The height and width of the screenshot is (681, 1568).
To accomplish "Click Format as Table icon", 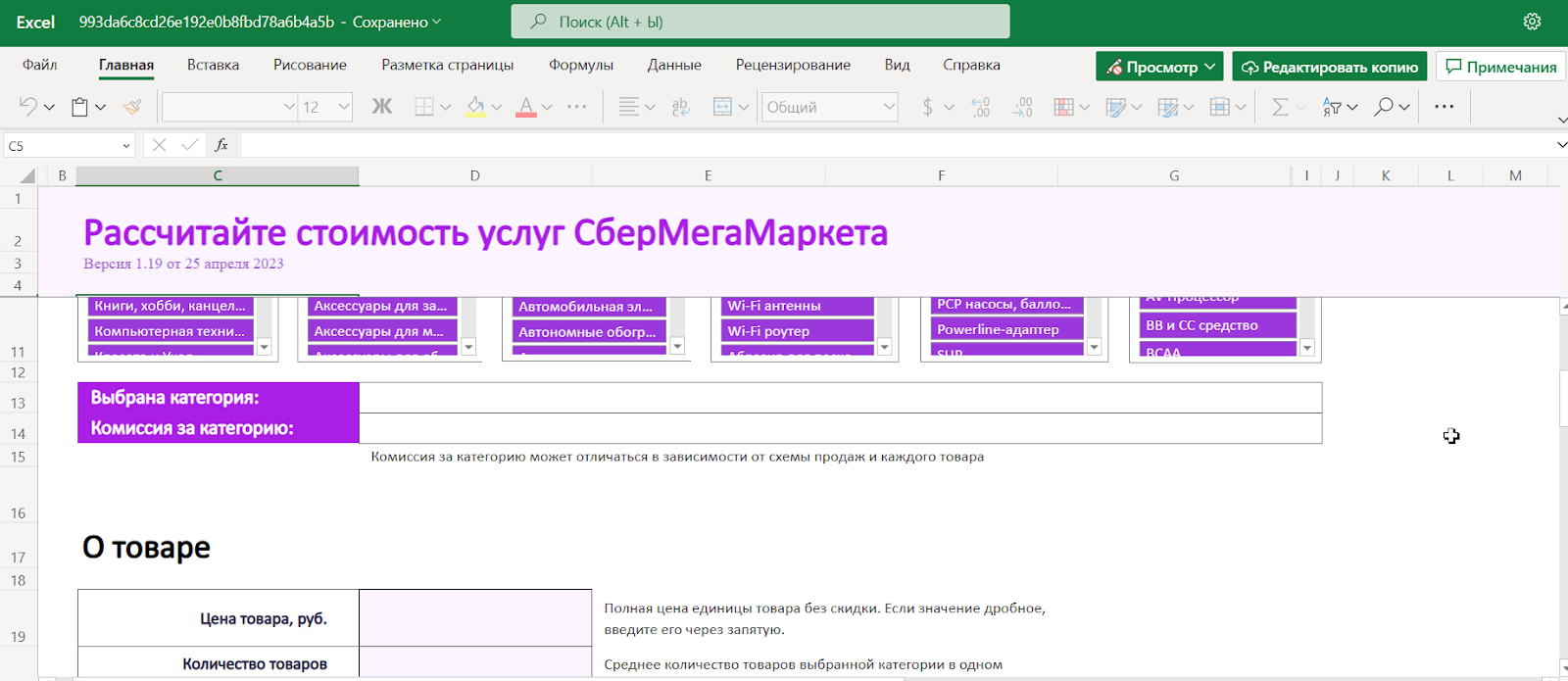I will point(1115,107).
